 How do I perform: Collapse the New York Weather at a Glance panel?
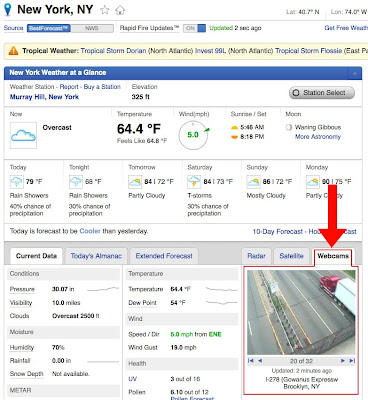[x=354, y=73]
